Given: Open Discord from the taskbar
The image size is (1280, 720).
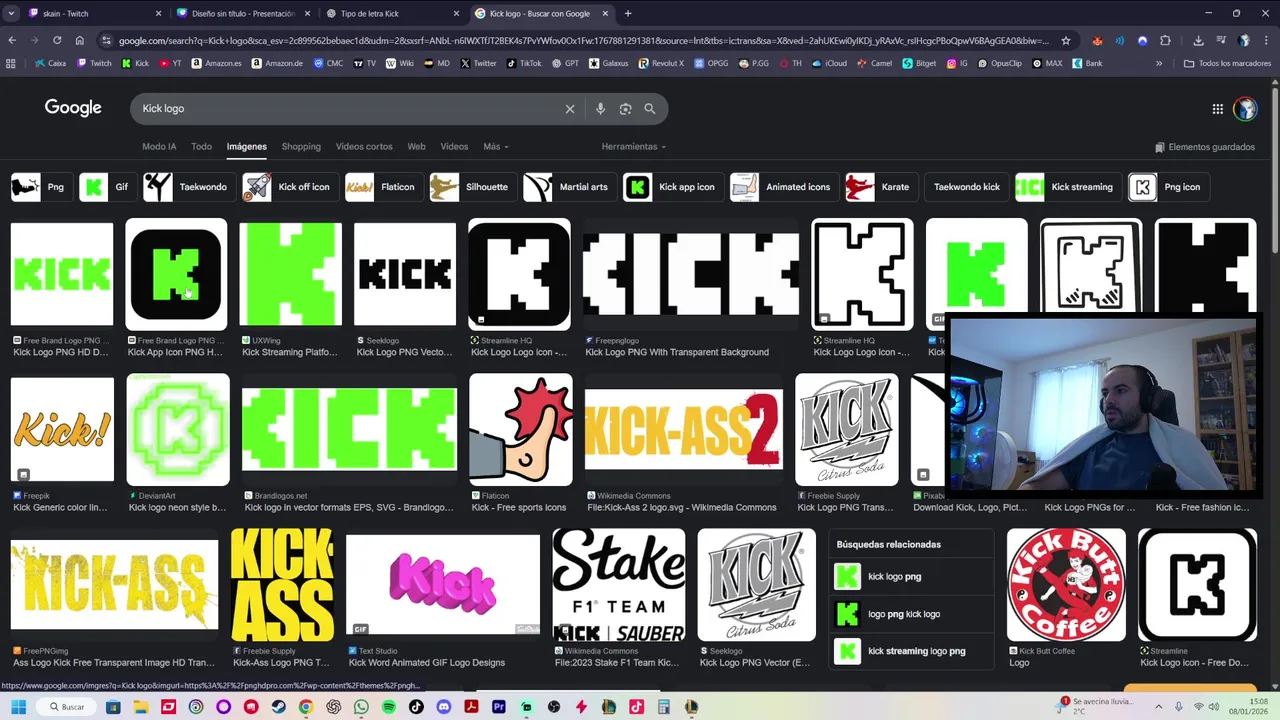Looking at the screenshot, I should [x=444, y=707].
